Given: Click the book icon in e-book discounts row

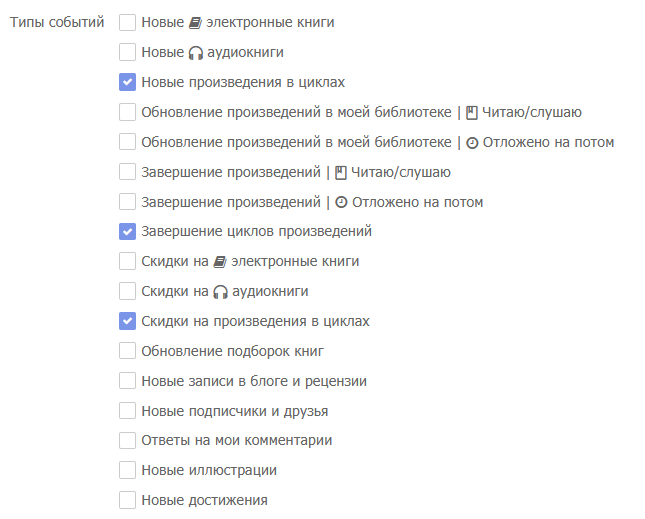Looking at the screenshot, I should pos(221,262).
